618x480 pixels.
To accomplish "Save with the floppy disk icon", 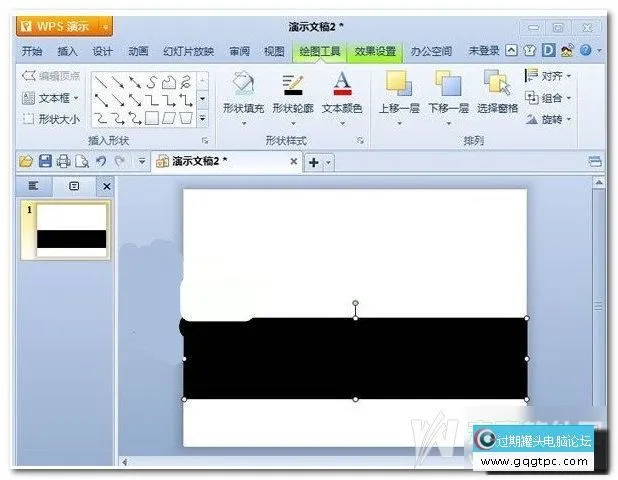I will (x=45, y=161).
